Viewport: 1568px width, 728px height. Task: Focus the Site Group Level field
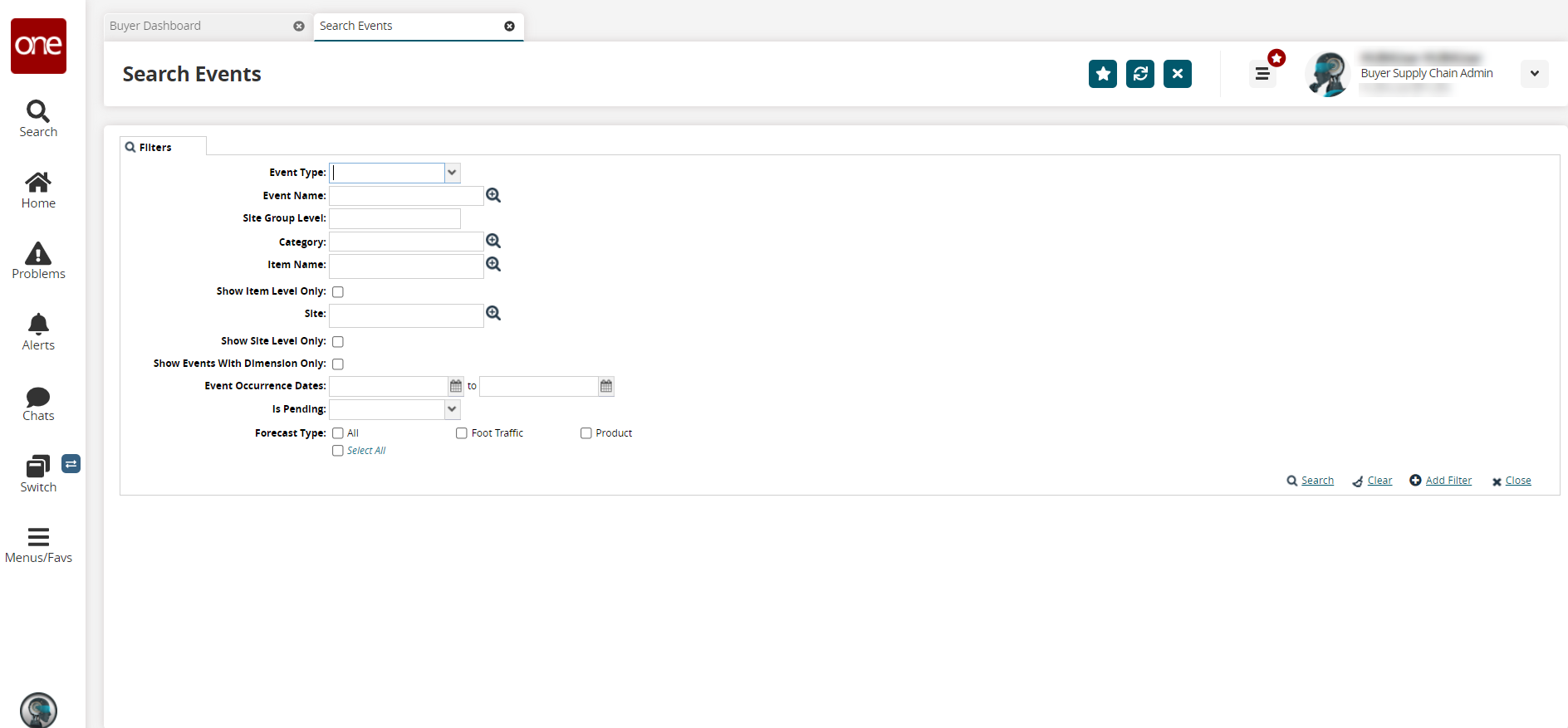click(394, 218)
